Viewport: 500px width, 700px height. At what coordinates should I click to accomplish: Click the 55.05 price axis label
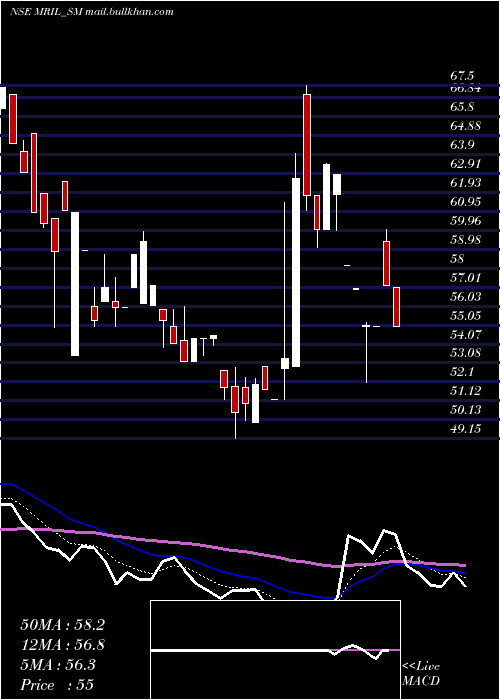pos(466,316)
